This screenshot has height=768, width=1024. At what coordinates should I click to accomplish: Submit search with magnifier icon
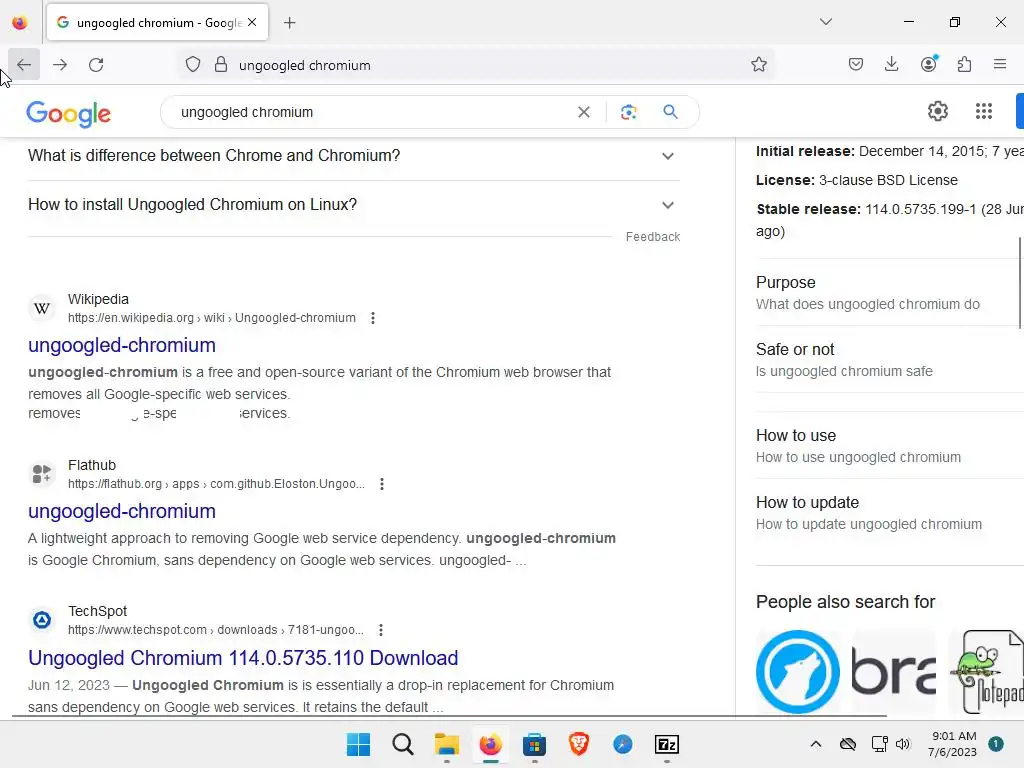pos(670,112)
